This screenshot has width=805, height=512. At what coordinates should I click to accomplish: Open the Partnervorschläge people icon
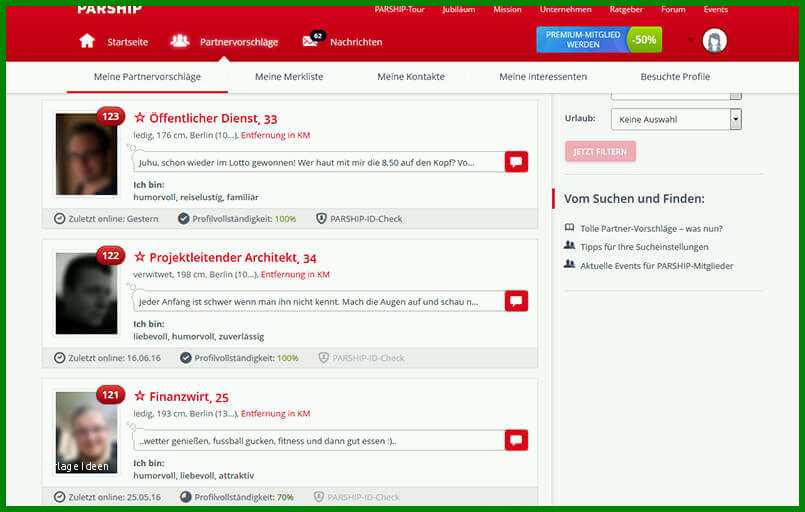click(180, 41)
